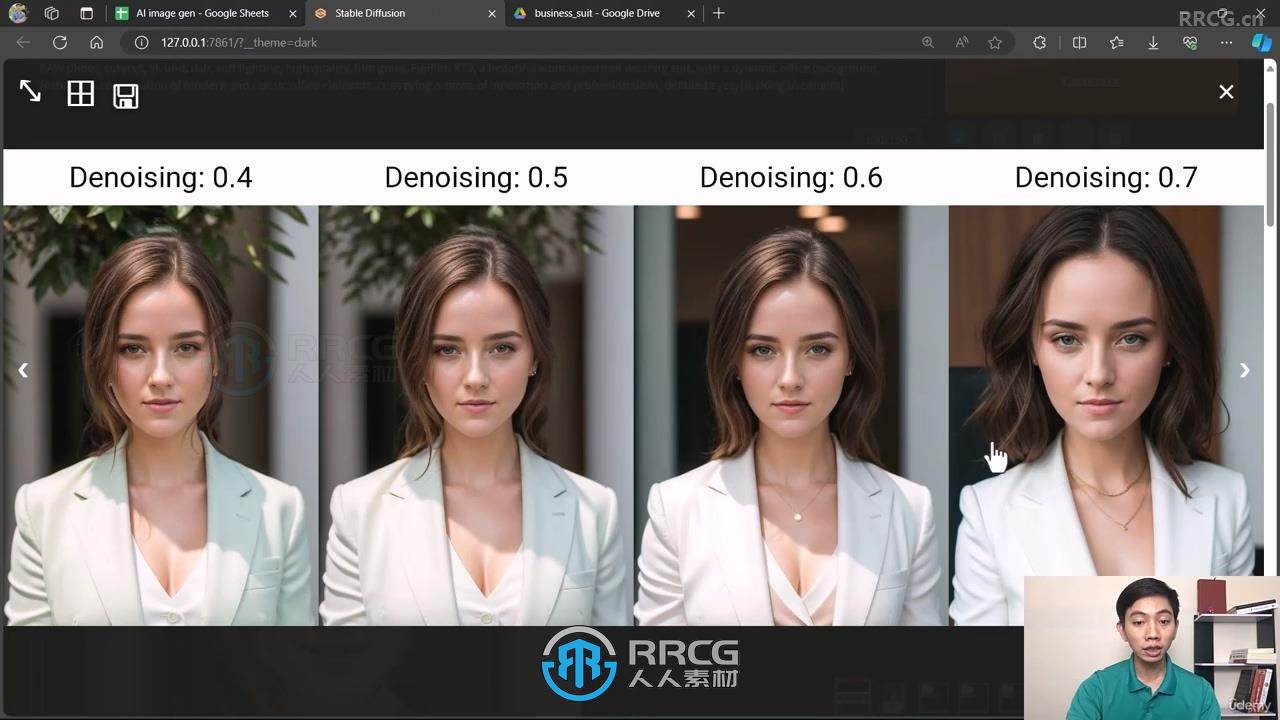Click the browser back arrow

pos(23,42)
